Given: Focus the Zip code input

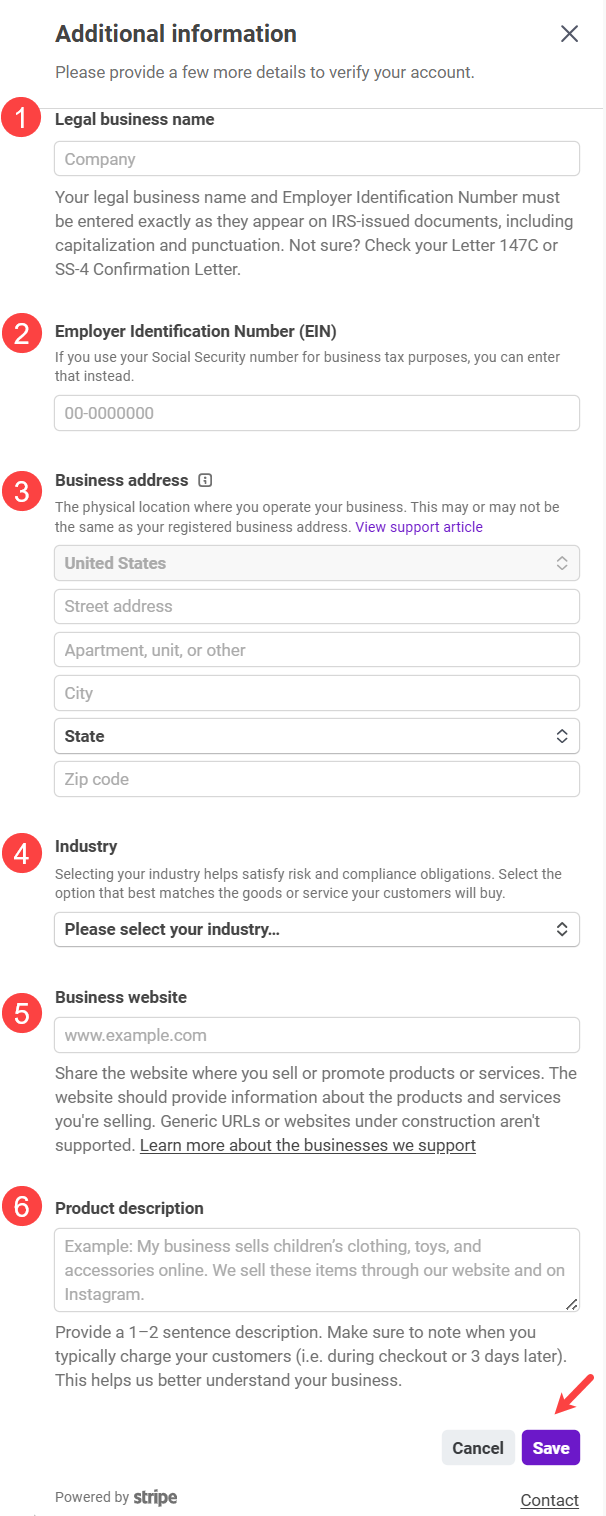Looking at the screenshot, I should point(316,779).
